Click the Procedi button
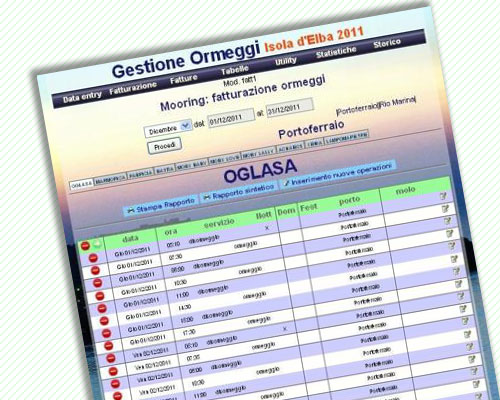This screenshot has width=500, height=400. (165, 146)
